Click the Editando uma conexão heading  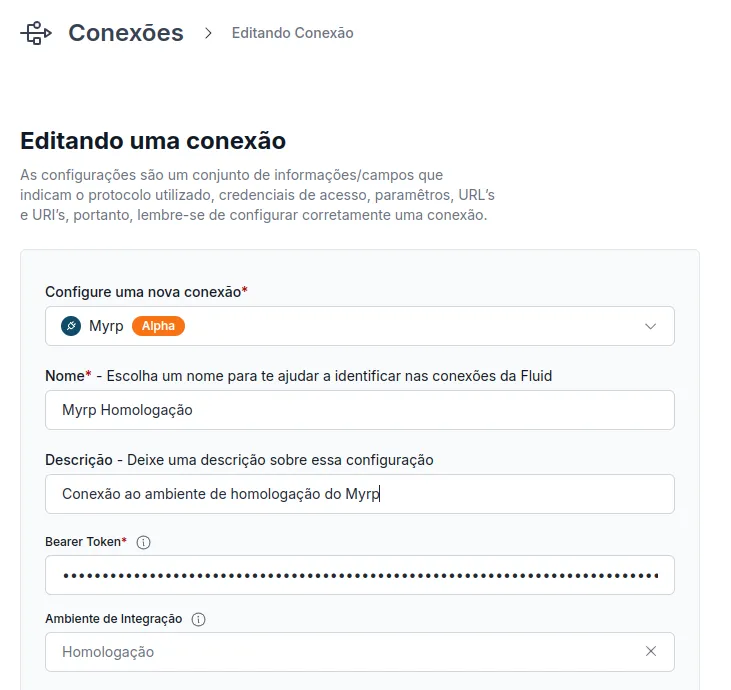point(153,141)
